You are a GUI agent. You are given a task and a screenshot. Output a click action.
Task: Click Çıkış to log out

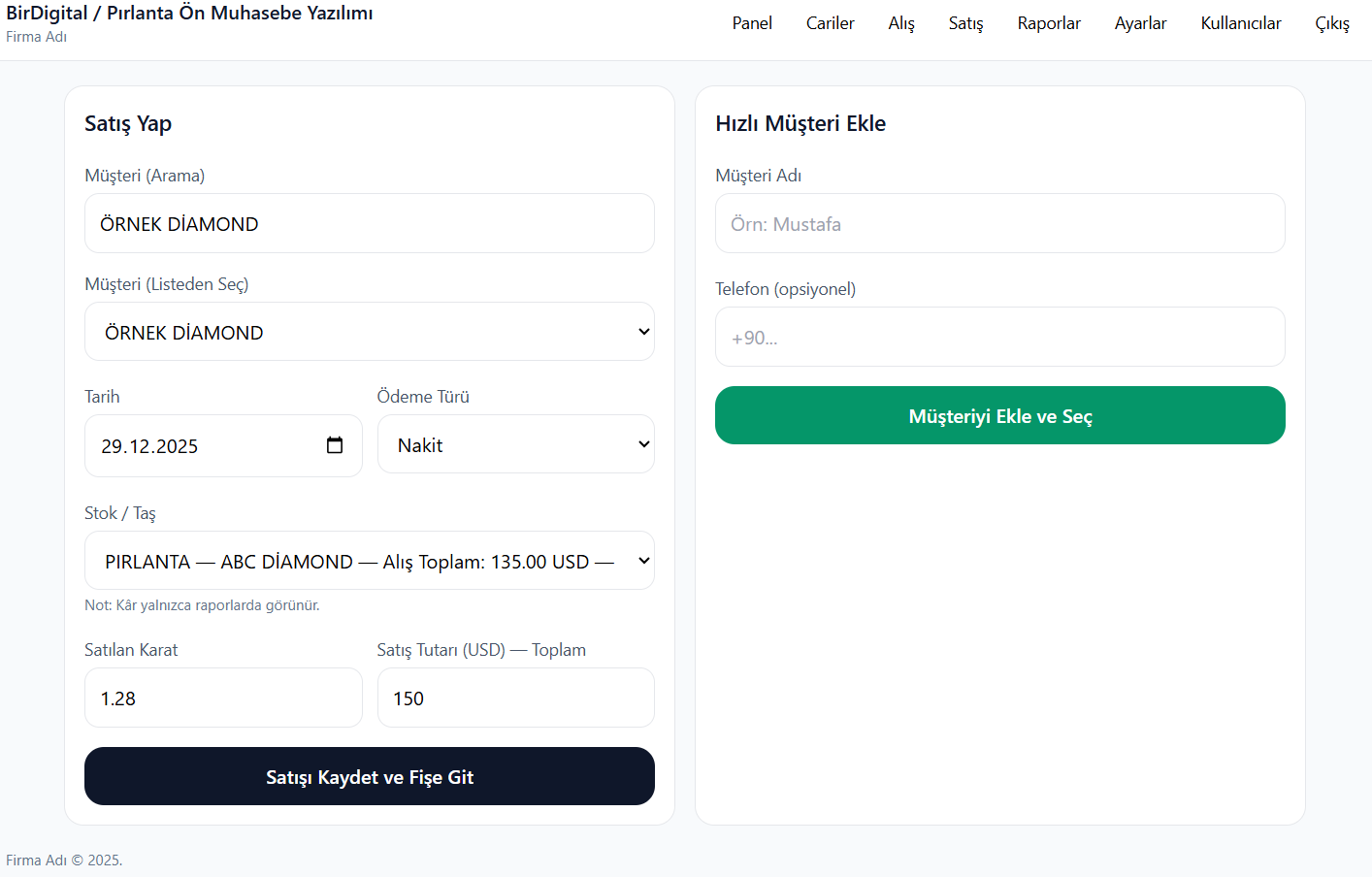point(1331,23)
